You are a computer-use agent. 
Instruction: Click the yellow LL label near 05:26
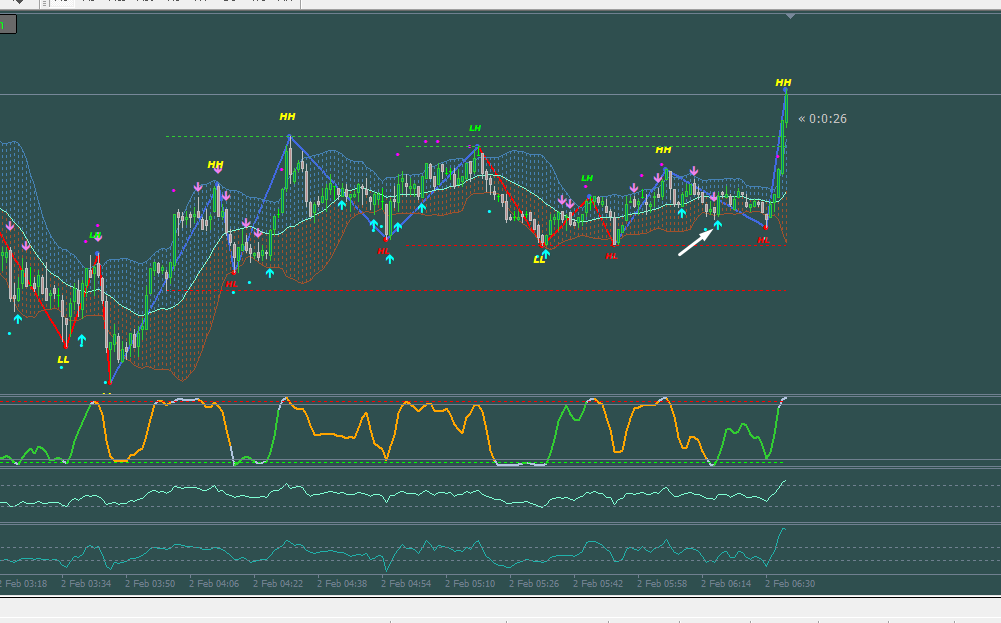pyautogui.click(x=539, y=260)
